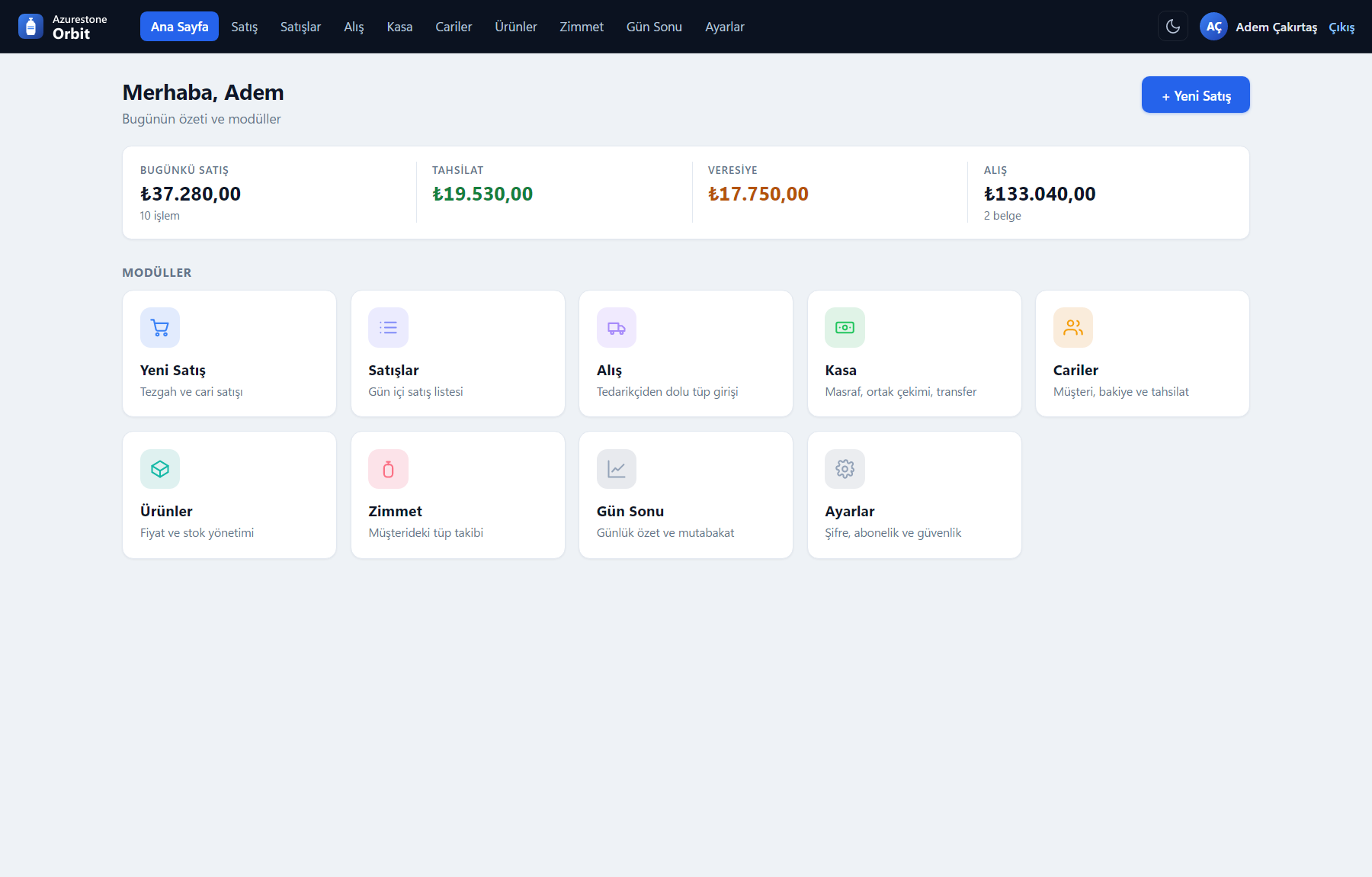
Task: Open the Gün Sonu module card title
Action: pyautogui.click(x=630, y=511)
